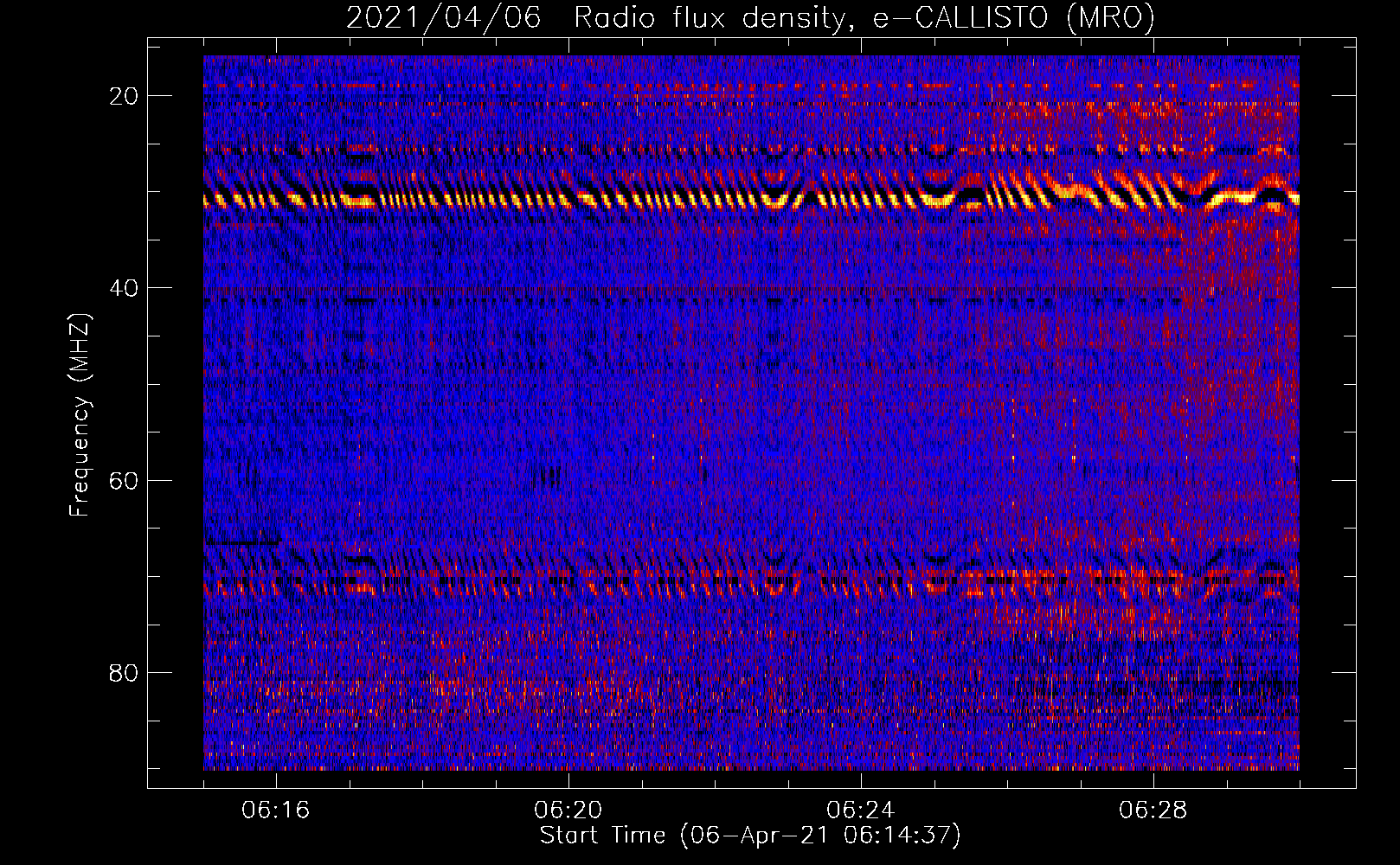Click the 60 frequency tick label

[125, 480]
